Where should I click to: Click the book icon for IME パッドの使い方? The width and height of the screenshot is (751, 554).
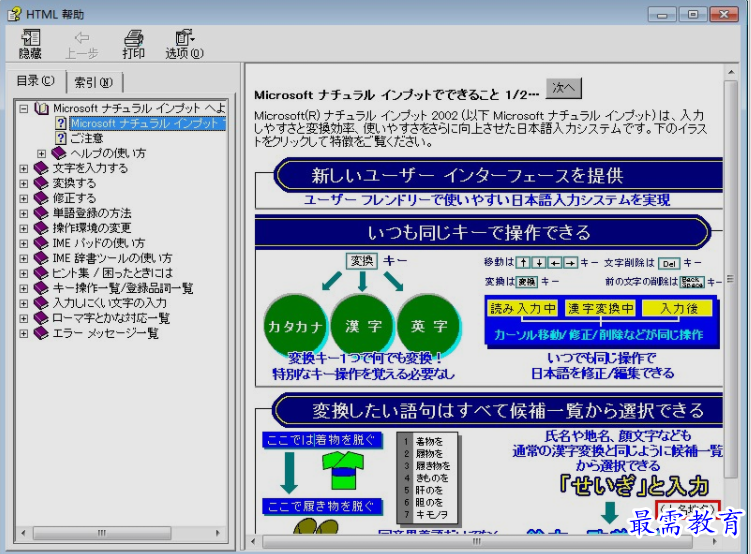coord(41,243)
